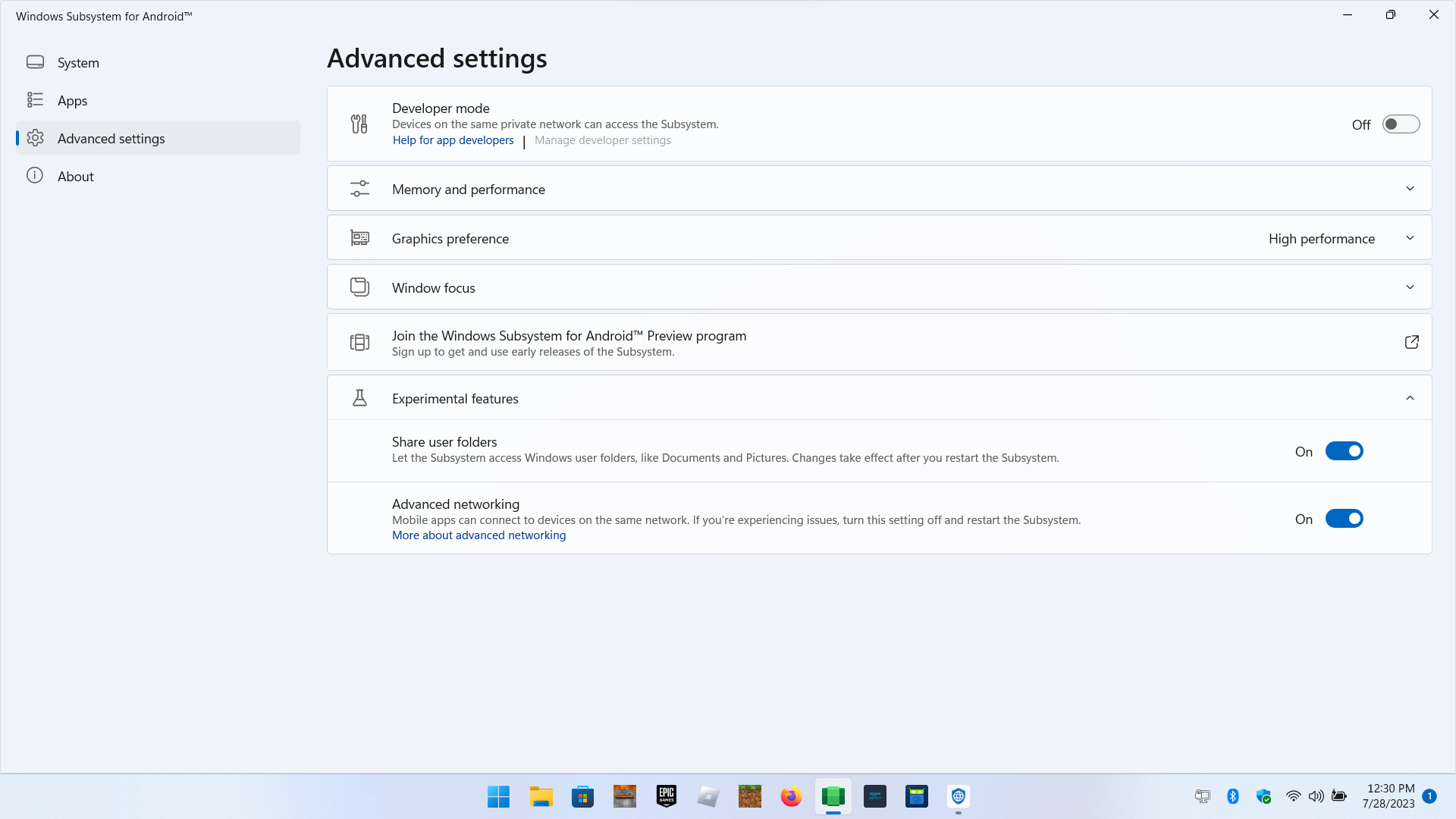Open Firefox from the taskbar
This screenshot has width=1456, height=819.
[x=791, y=796]
